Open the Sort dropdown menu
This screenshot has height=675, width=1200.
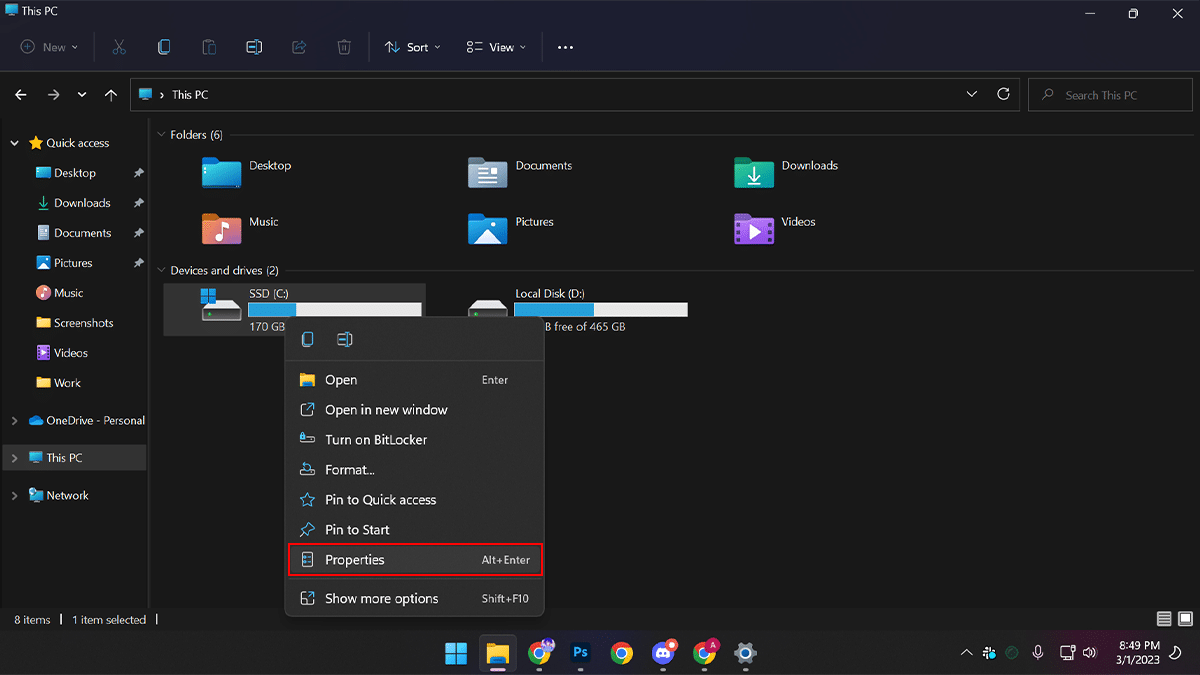pyautogui.click(x=412, y=47)
